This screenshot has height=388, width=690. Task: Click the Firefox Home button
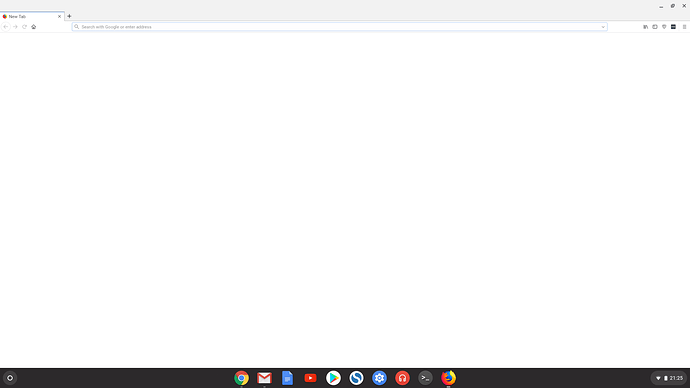point(33,27)
